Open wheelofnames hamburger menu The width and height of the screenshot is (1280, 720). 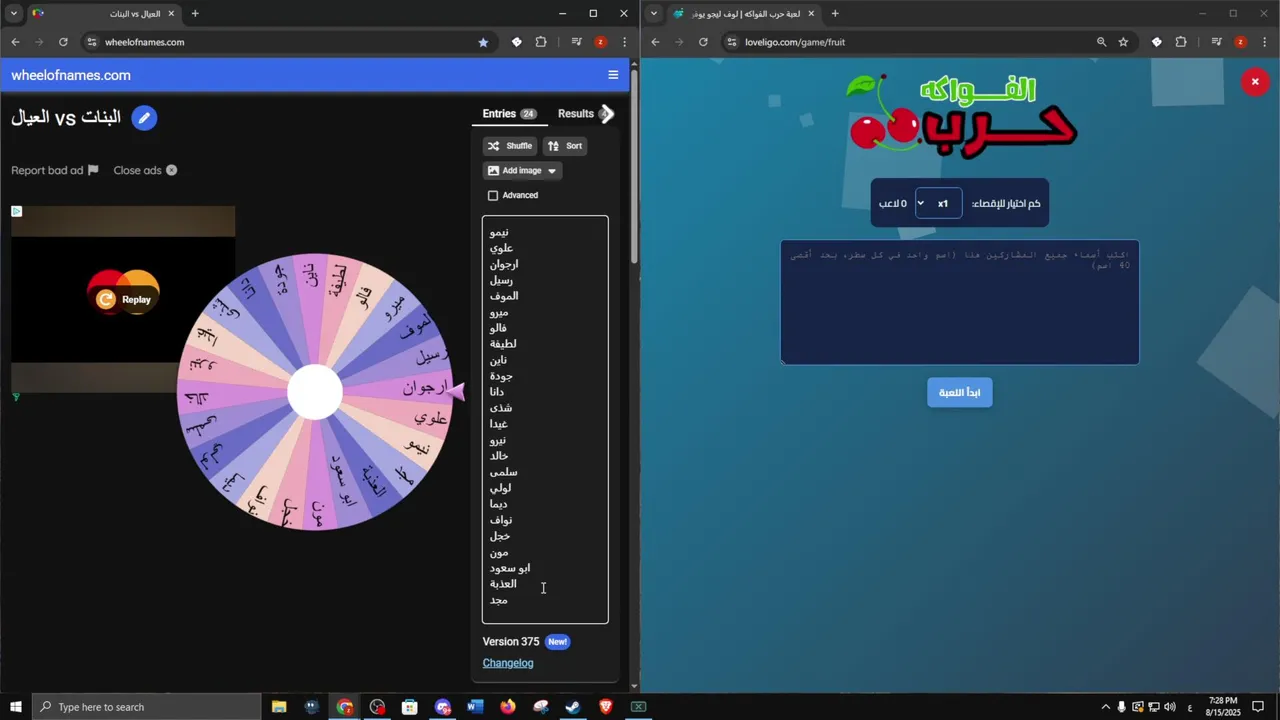[613, 75]
